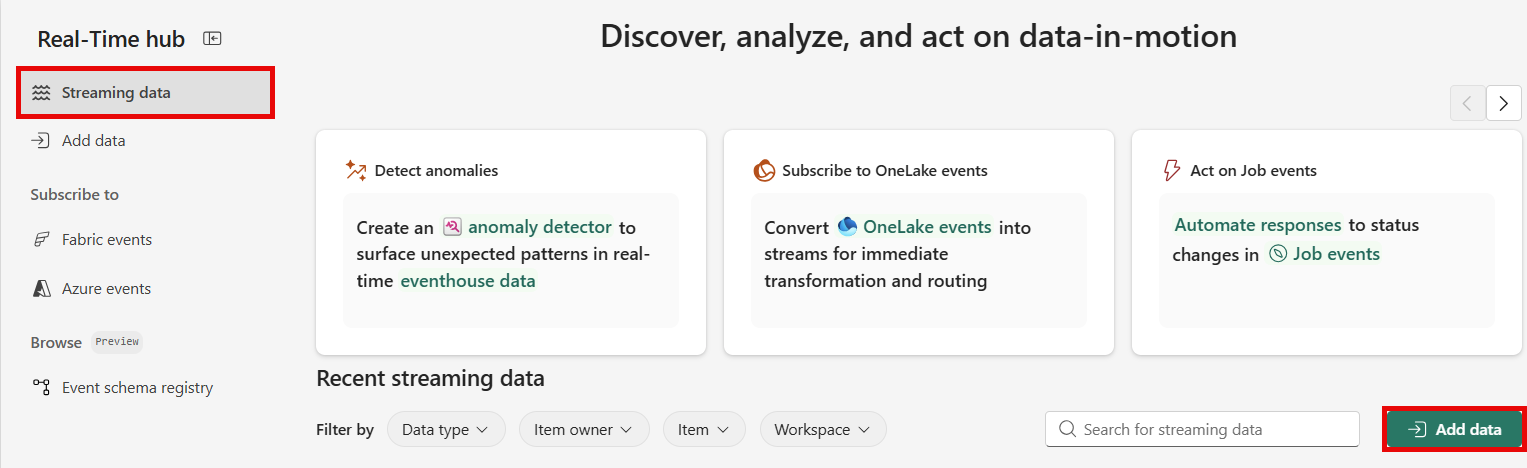Screen dimensions: 1527x468
Task: Click the Azure events icon
Action: click(41, 289)
